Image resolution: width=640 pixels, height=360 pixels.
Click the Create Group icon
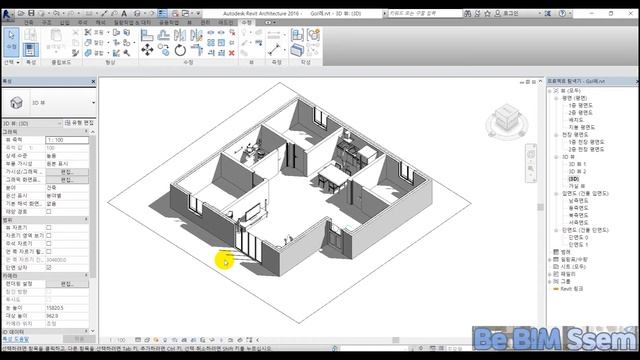[313, 35]
